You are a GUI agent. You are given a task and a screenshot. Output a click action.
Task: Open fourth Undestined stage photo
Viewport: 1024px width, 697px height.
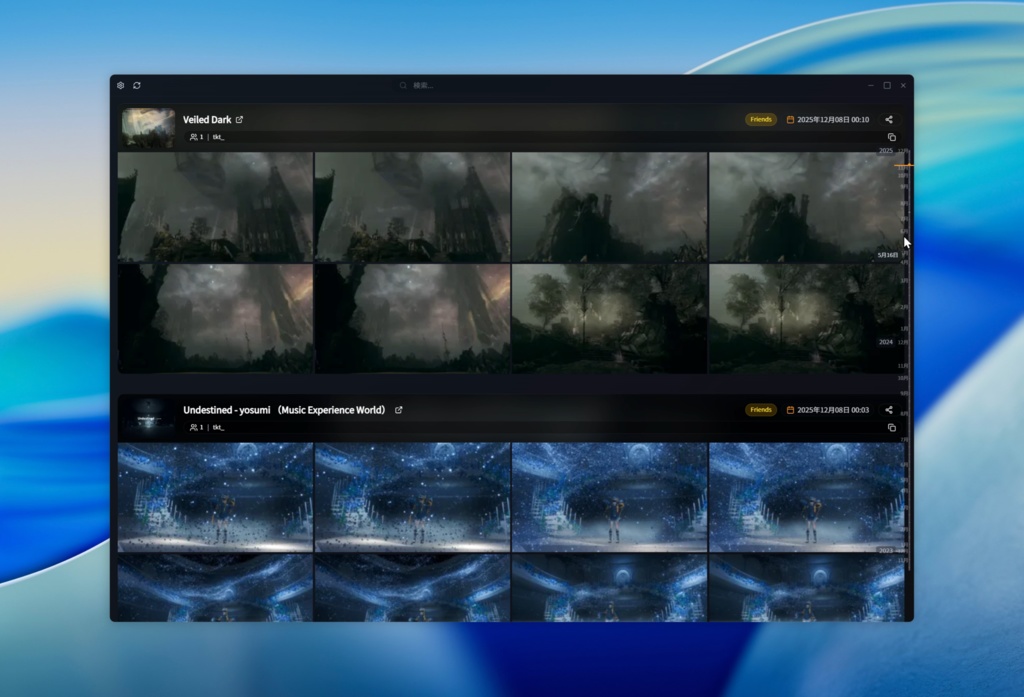tap(807, 498)
